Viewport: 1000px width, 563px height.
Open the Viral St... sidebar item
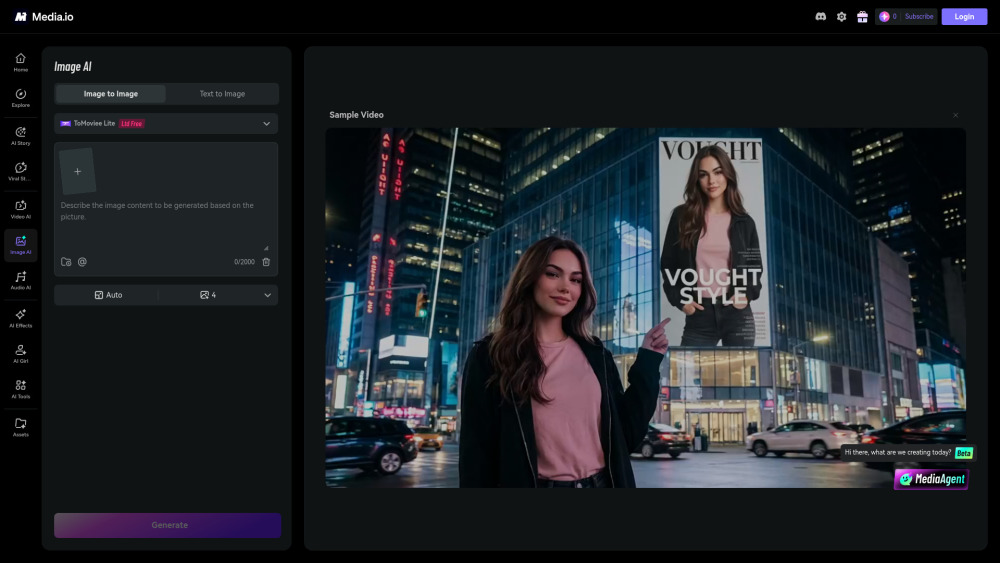click(x=20, y=172)
